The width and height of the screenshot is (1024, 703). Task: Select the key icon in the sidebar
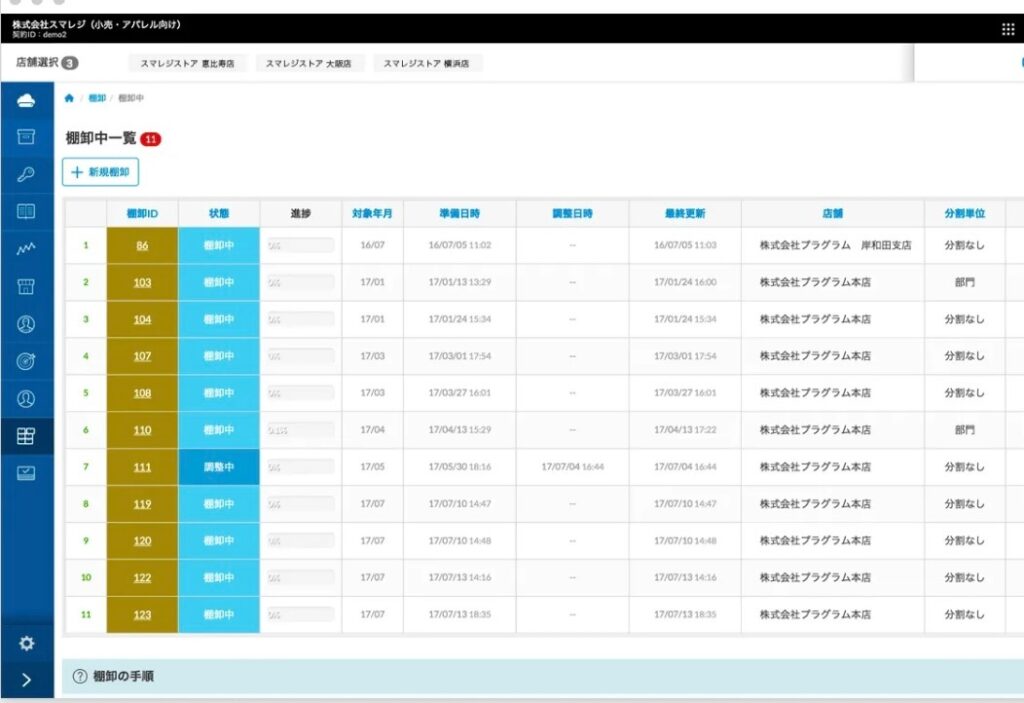point(26,175)
